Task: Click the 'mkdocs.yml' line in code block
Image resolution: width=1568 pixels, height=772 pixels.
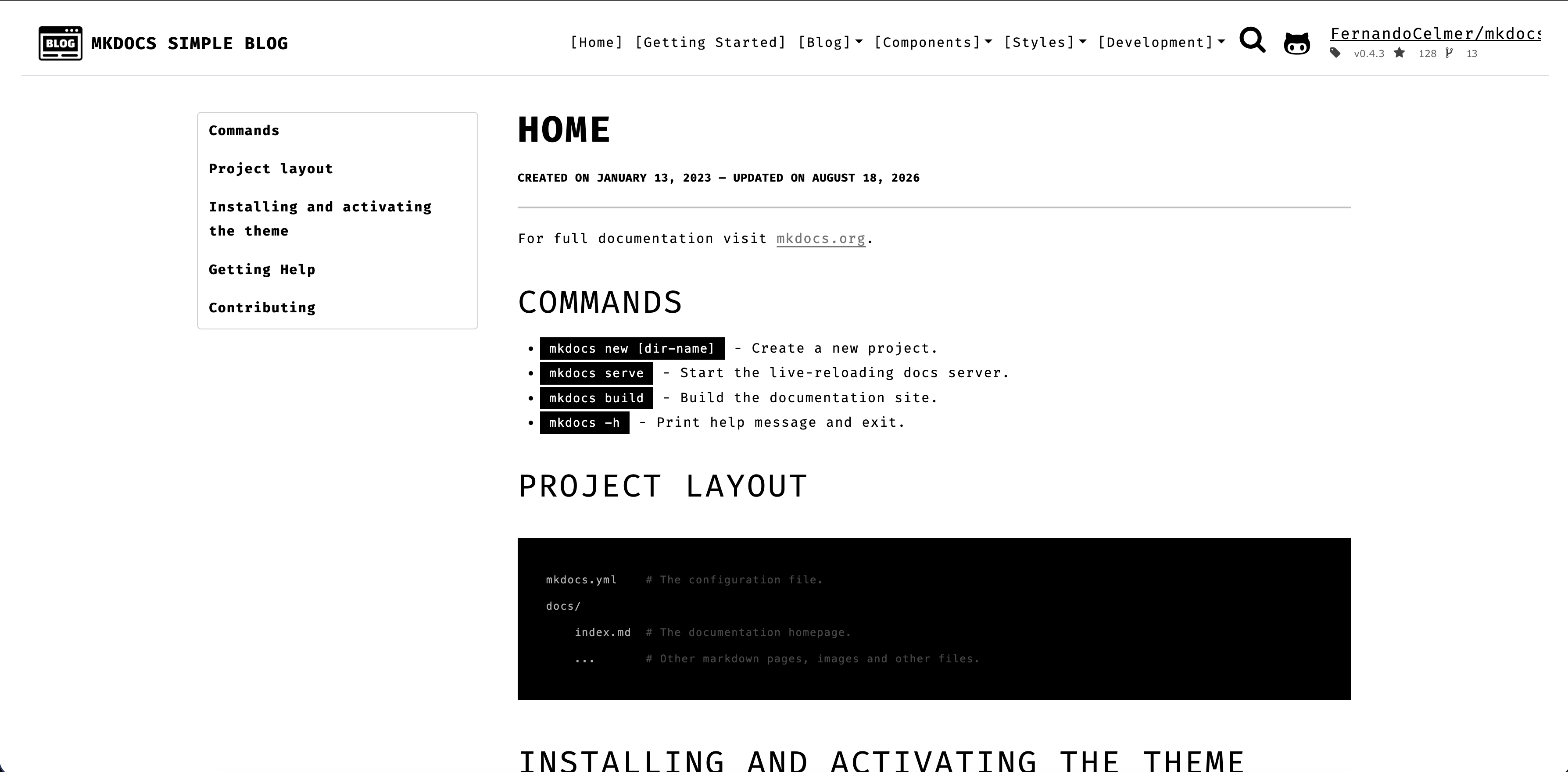Action: click(x=581, y=580)
